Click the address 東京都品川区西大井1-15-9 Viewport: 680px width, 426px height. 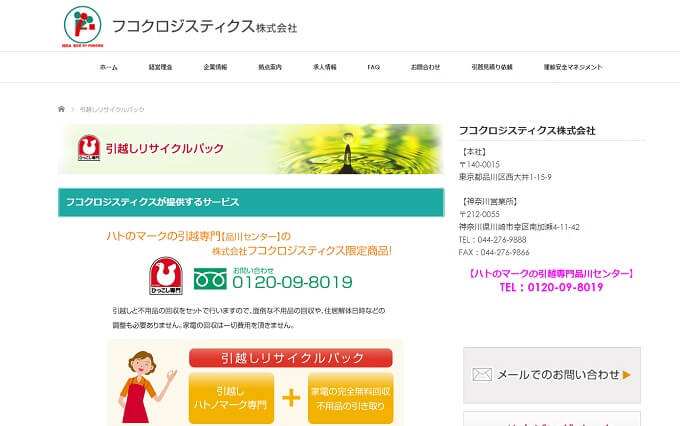(x=505, y=177)
